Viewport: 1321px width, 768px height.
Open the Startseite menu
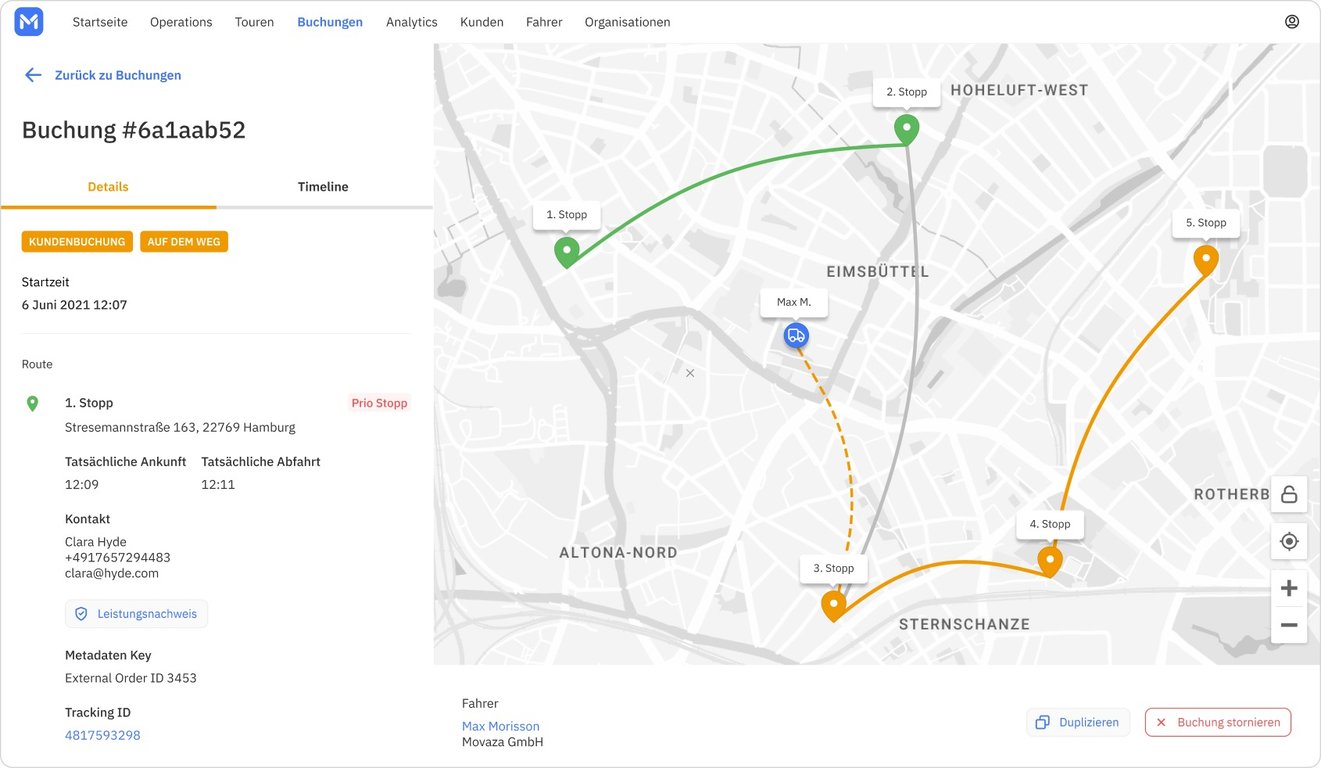(x=100, y=22)
